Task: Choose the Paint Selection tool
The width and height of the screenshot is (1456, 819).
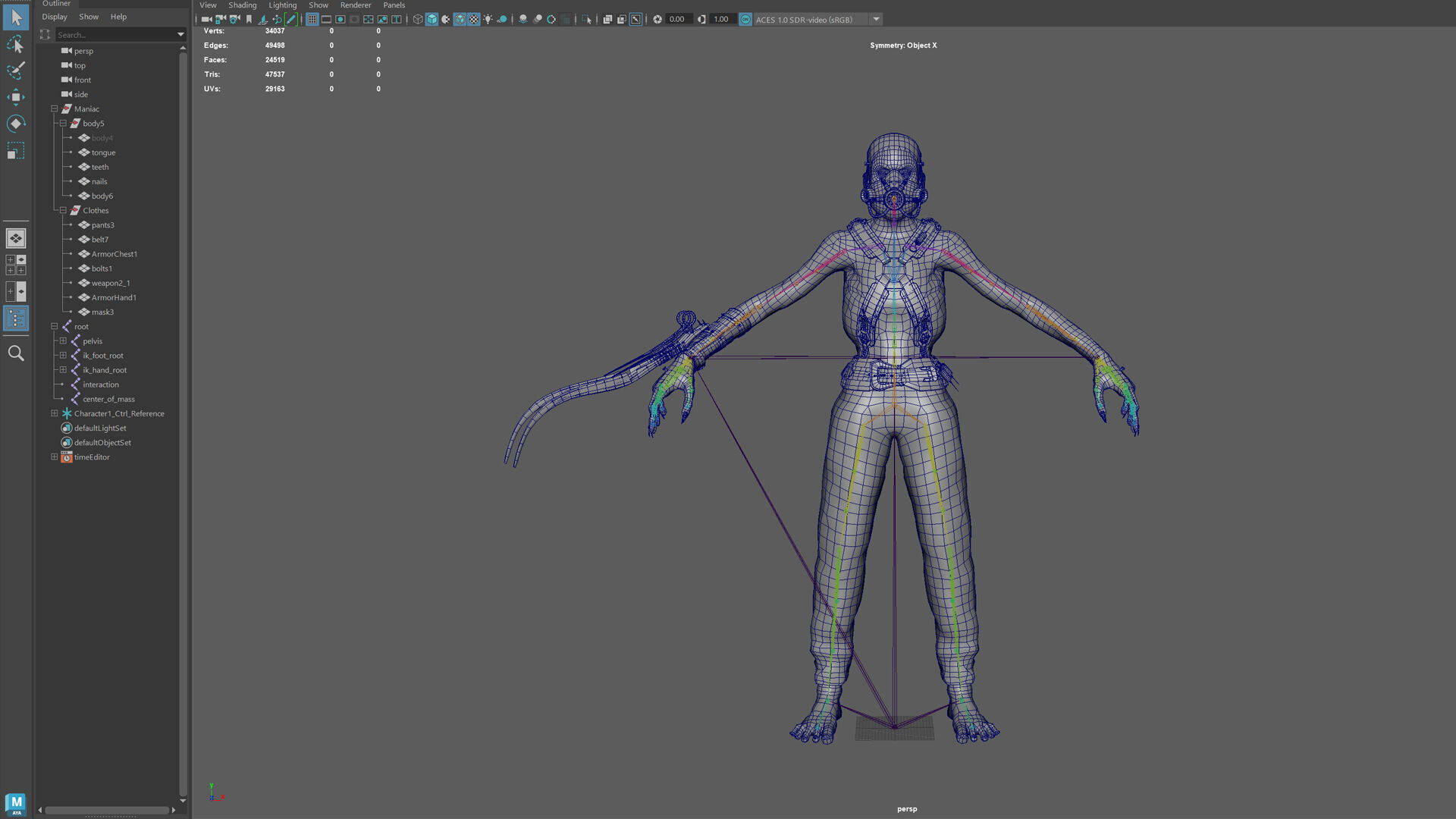Action: pyautogui.click(x=16, y=71)
